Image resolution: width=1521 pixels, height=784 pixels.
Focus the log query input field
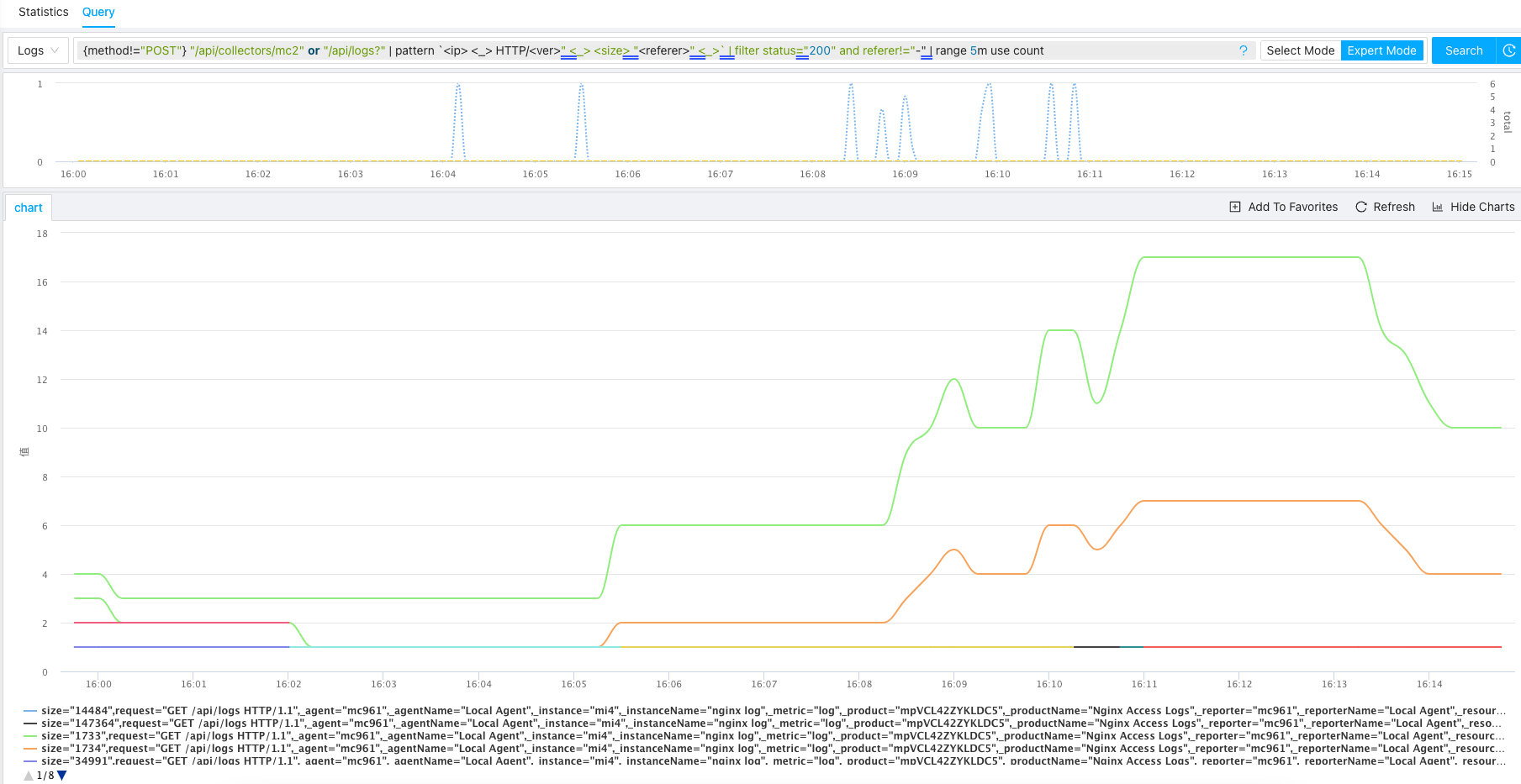656,50
